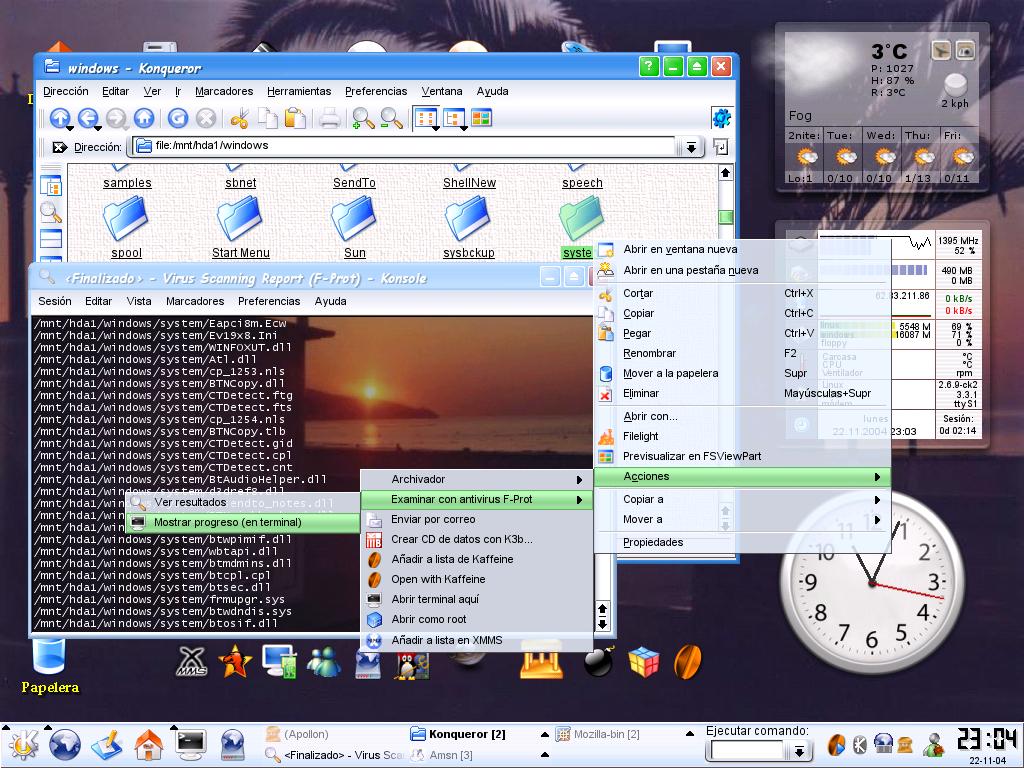Open Herramientas menu in Konqueror
Screen dimensions: 1024x768
[x=299, y=91]
